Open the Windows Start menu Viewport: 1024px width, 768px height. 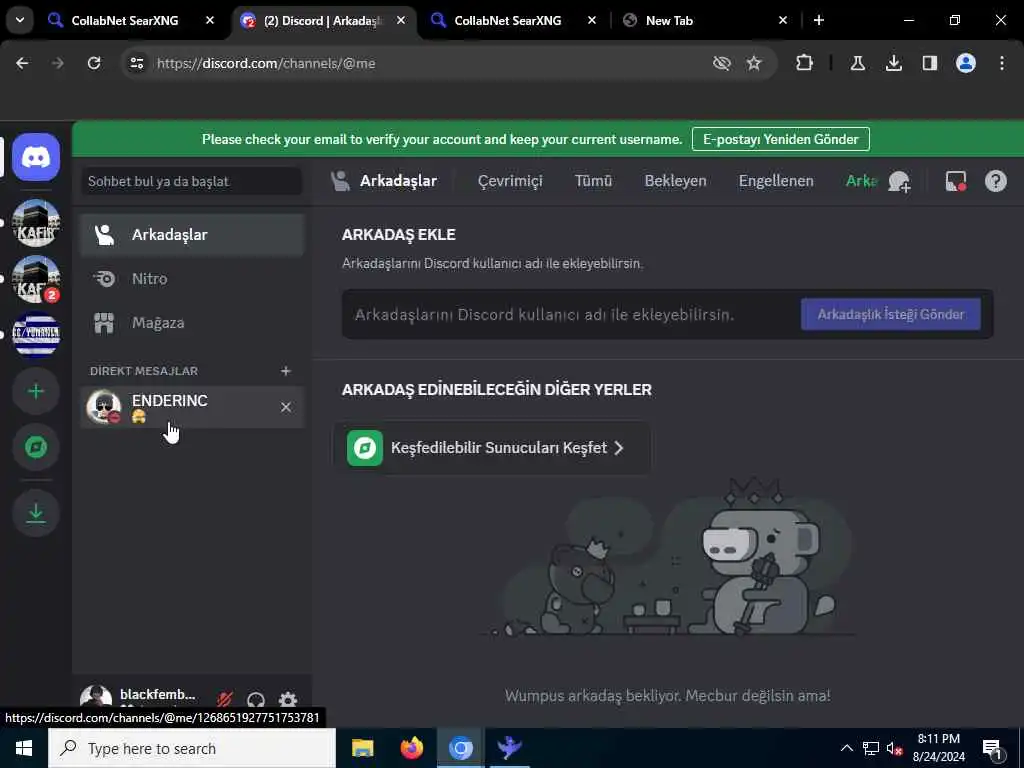click(24, 748)
